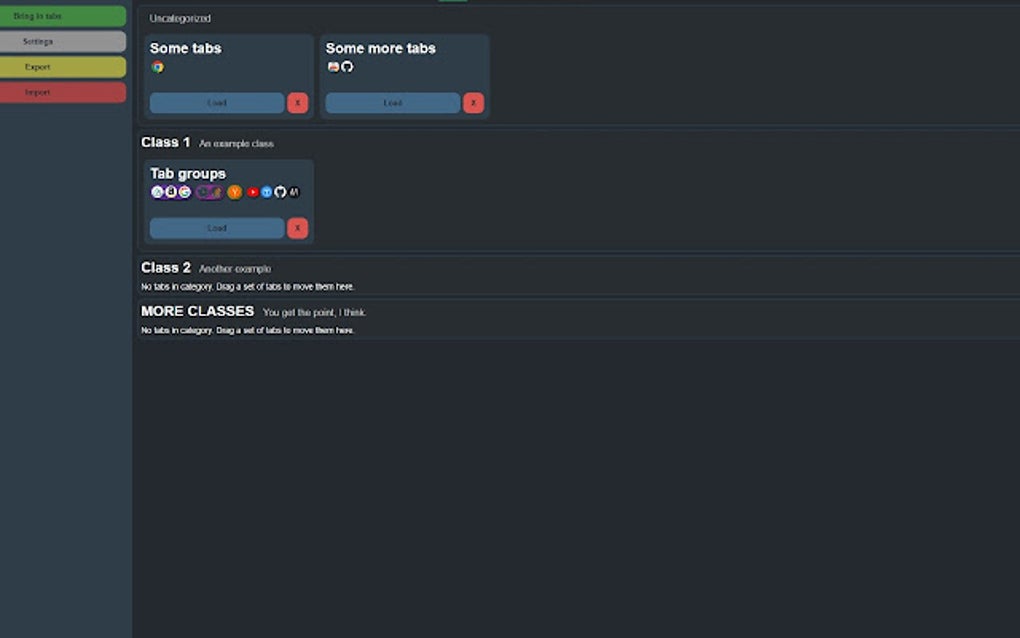The height and width of the screenshot is (638, 1020).
Task: Select the YouTube favicon in Tab groups
Action: click(x=251, y=192)
